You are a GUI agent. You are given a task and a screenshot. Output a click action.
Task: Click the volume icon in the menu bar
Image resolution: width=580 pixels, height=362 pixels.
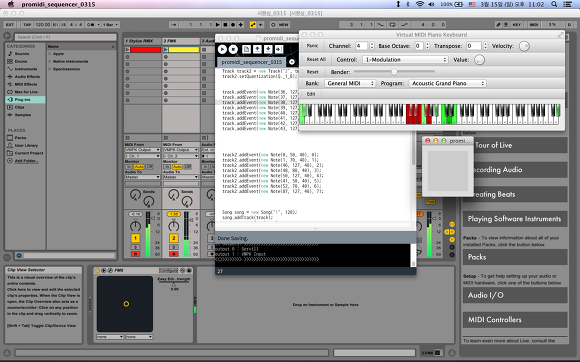[x=431, y=4]
